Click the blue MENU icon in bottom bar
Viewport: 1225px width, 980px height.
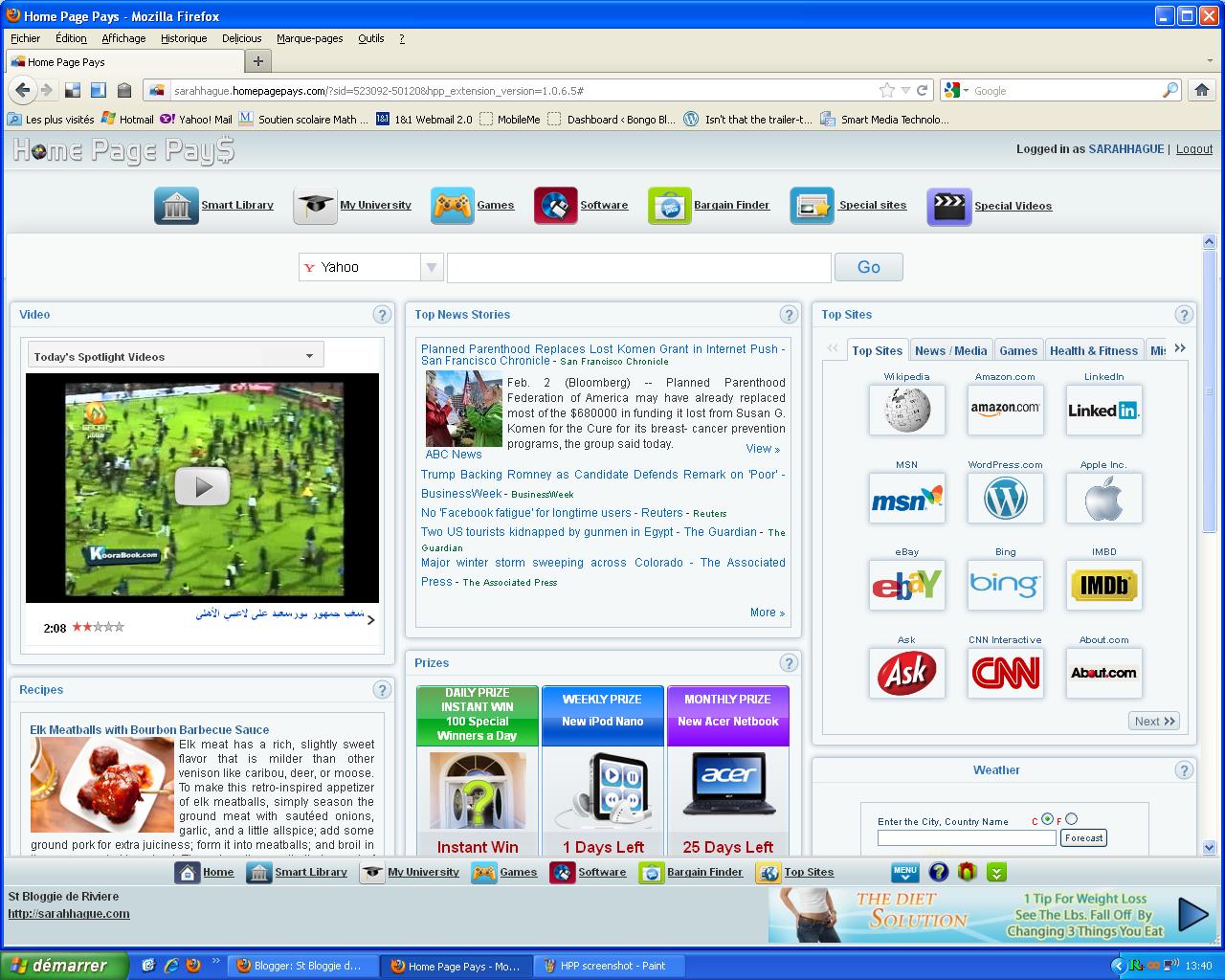(x=904, y=872)
